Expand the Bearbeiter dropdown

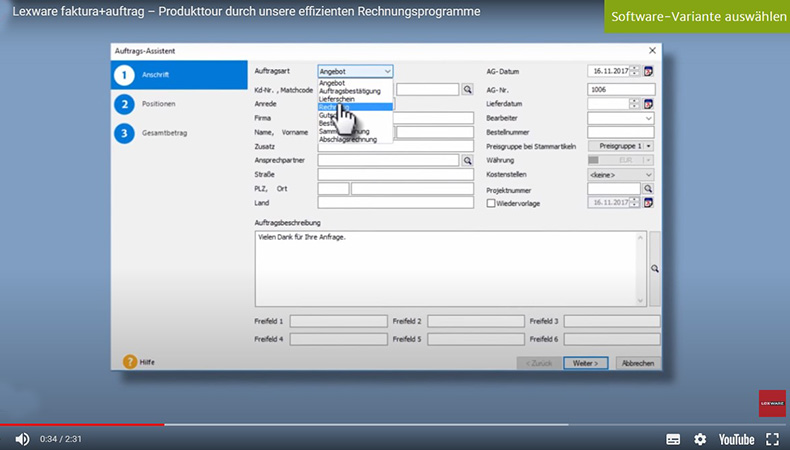[x=648, y=118]
